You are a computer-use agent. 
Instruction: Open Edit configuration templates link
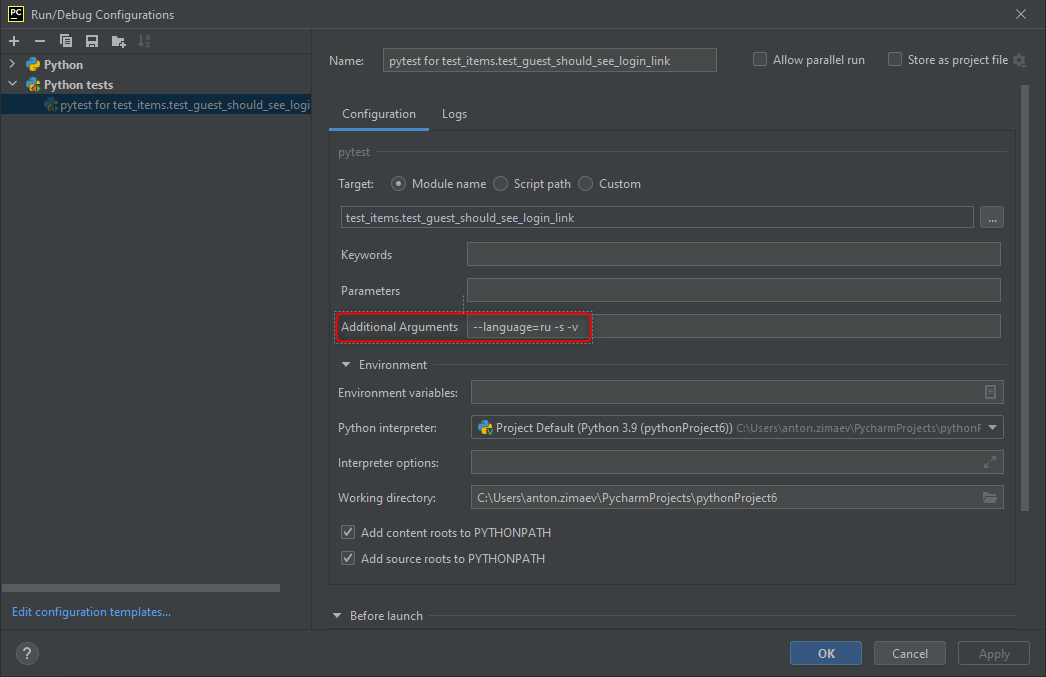pos(91,612)
